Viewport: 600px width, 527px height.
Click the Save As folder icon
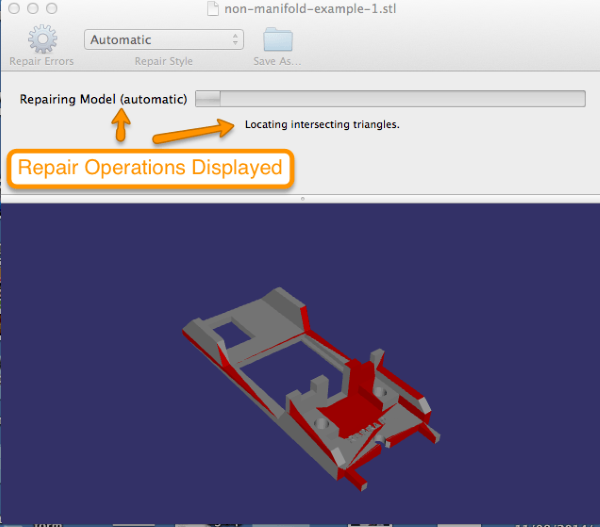277,40
